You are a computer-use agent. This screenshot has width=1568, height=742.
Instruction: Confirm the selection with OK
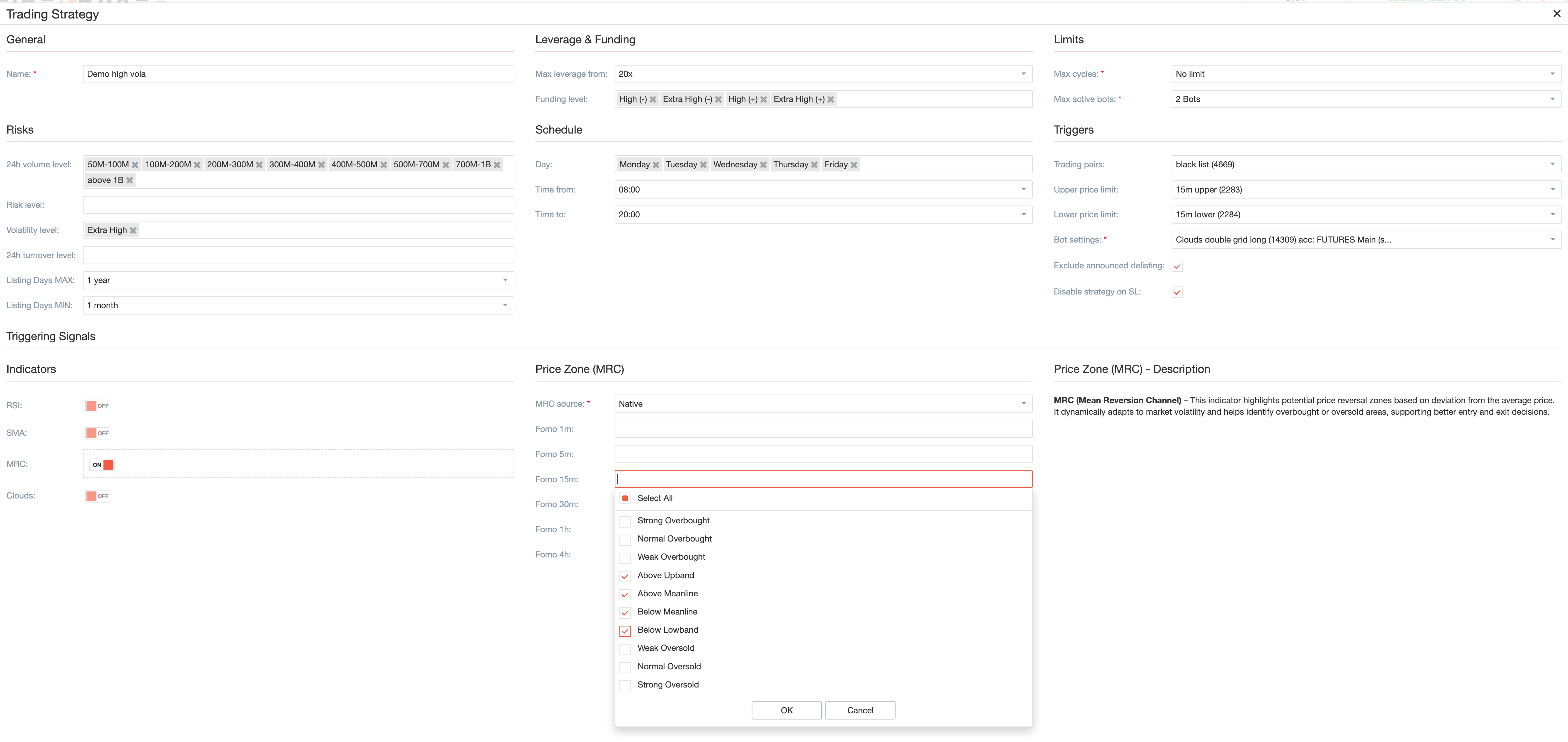click(x=786, y=710)
